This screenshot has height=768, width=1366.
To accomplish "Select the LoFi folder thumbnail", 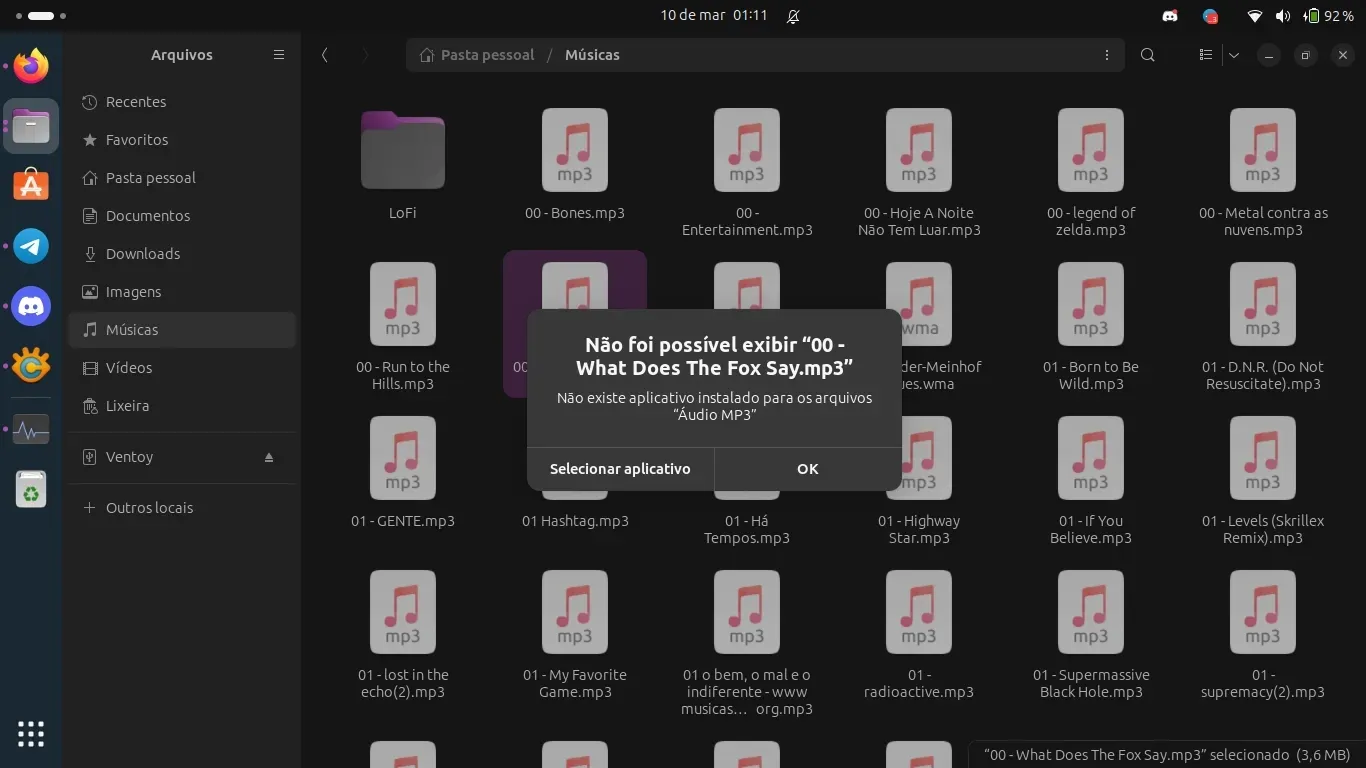I will coord(403,150).
